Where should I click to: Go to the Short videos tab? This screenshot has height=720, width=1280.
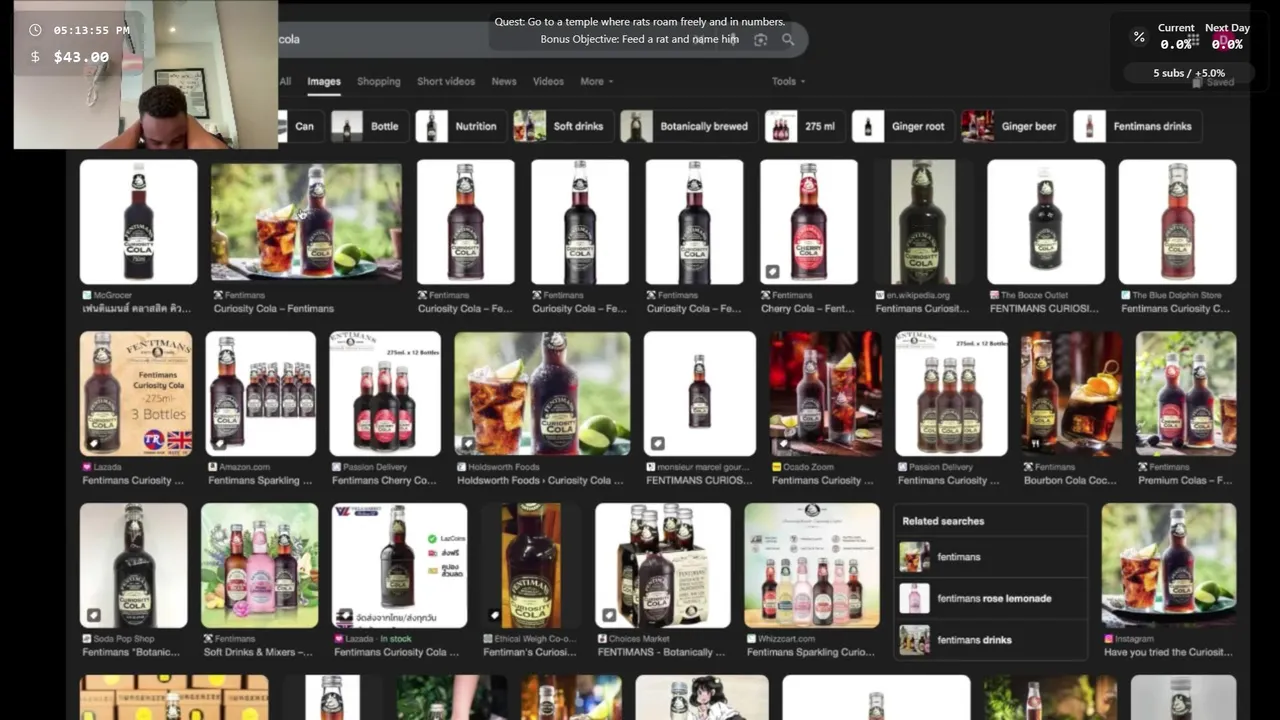click(446, 81)
